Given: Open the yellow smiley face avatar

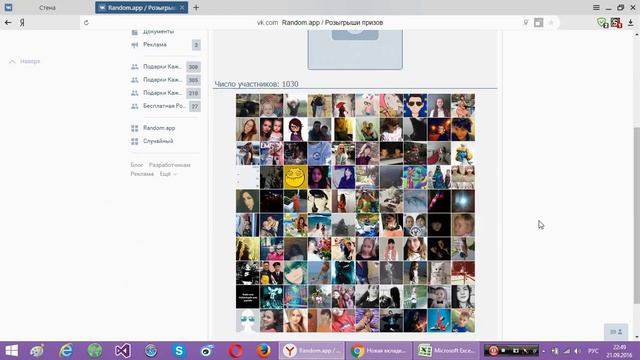Looking at the screenshot, I should click(295, 177).
